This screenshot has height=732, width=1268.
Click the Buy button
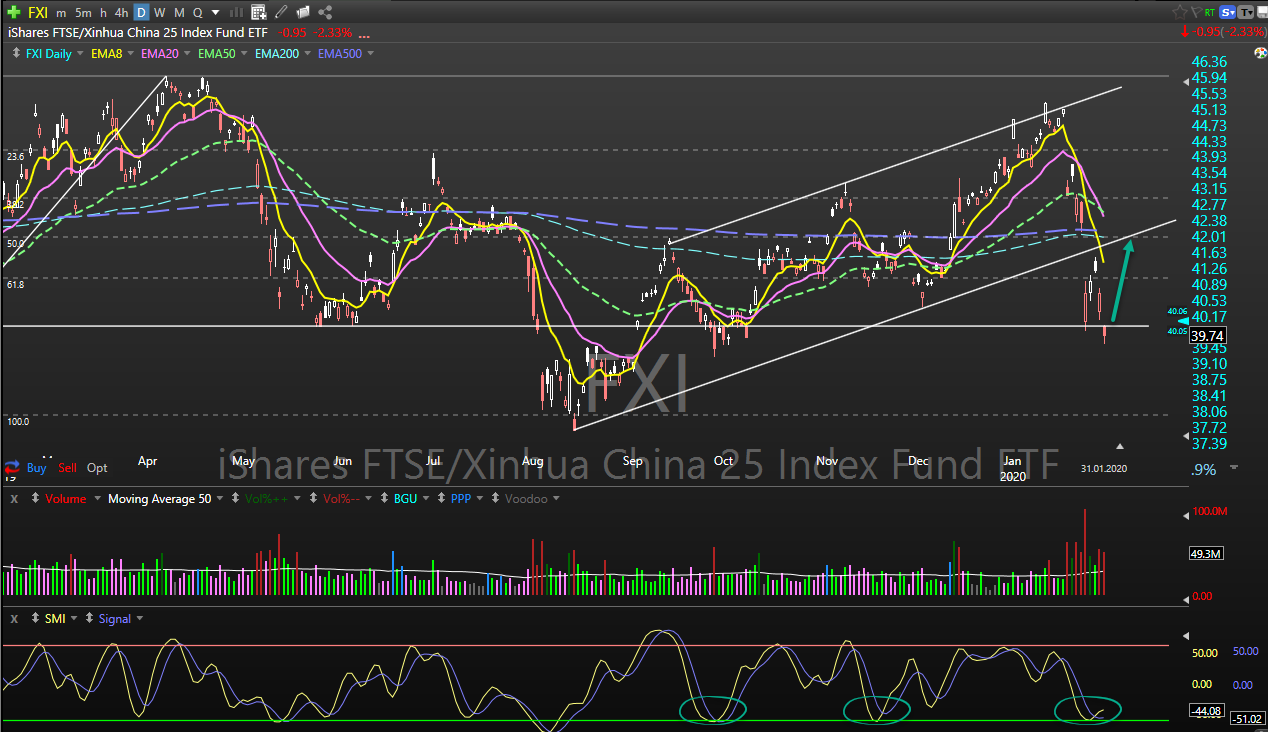(x=36, y=467)
